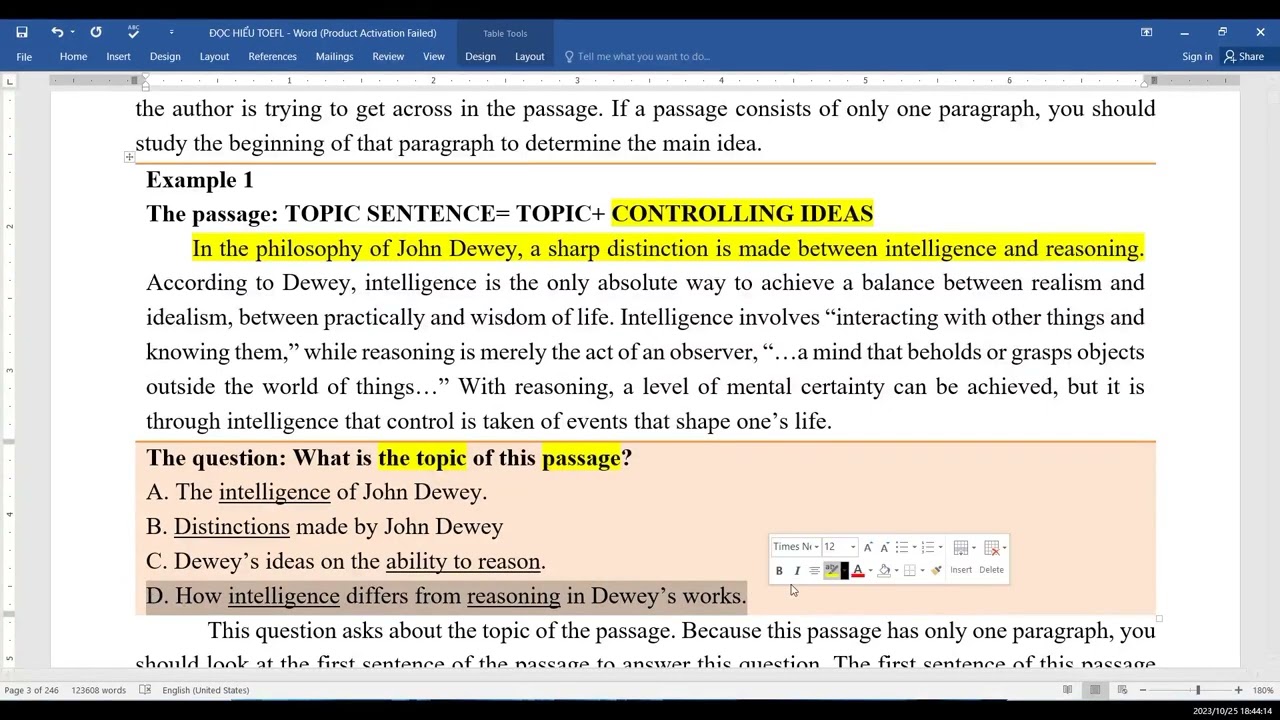The width and height of the screenshot is (1280, 720).
Task: Undo the last action
Action: click(57, 32)
